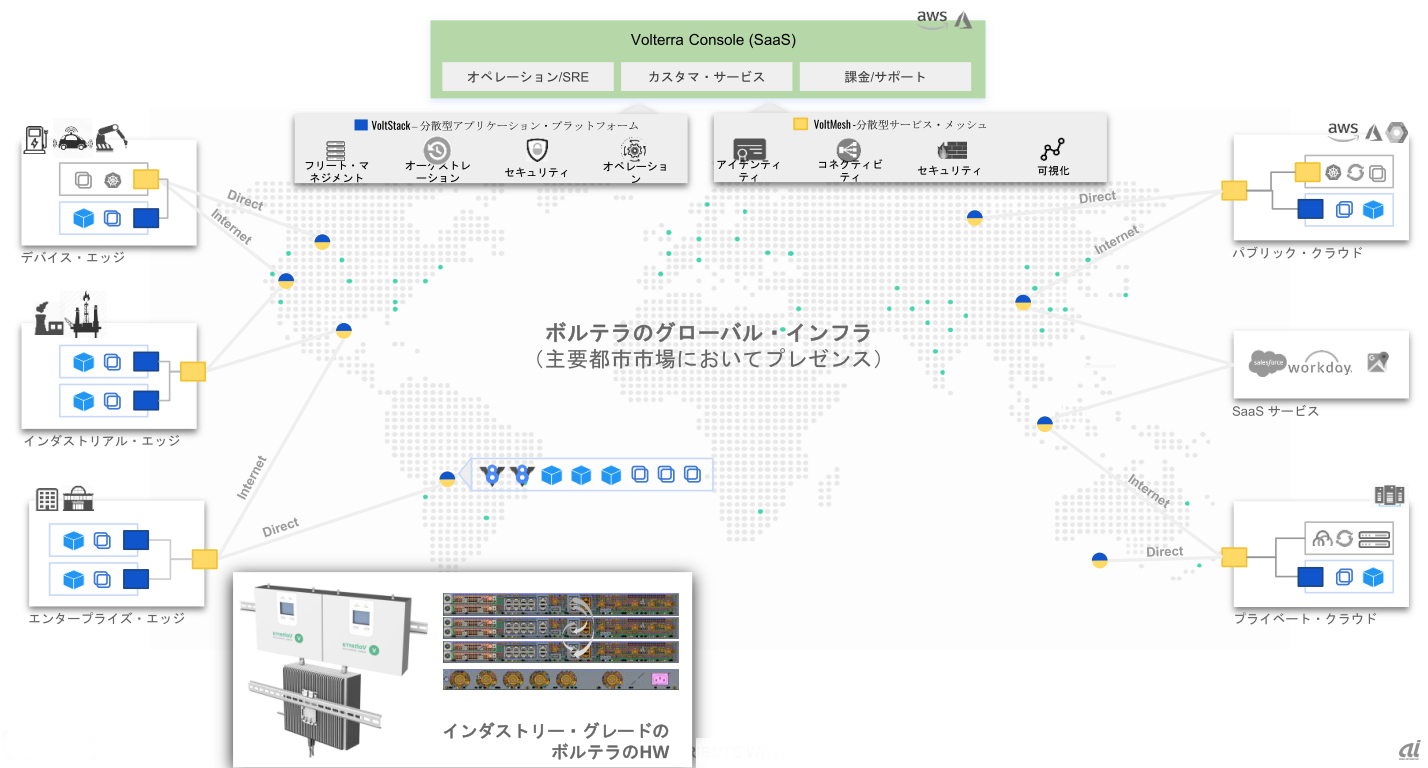Select the デバイス・エッジ label
The width and height of the screenshot is (1428, 768).
click(x=73, y=257)
